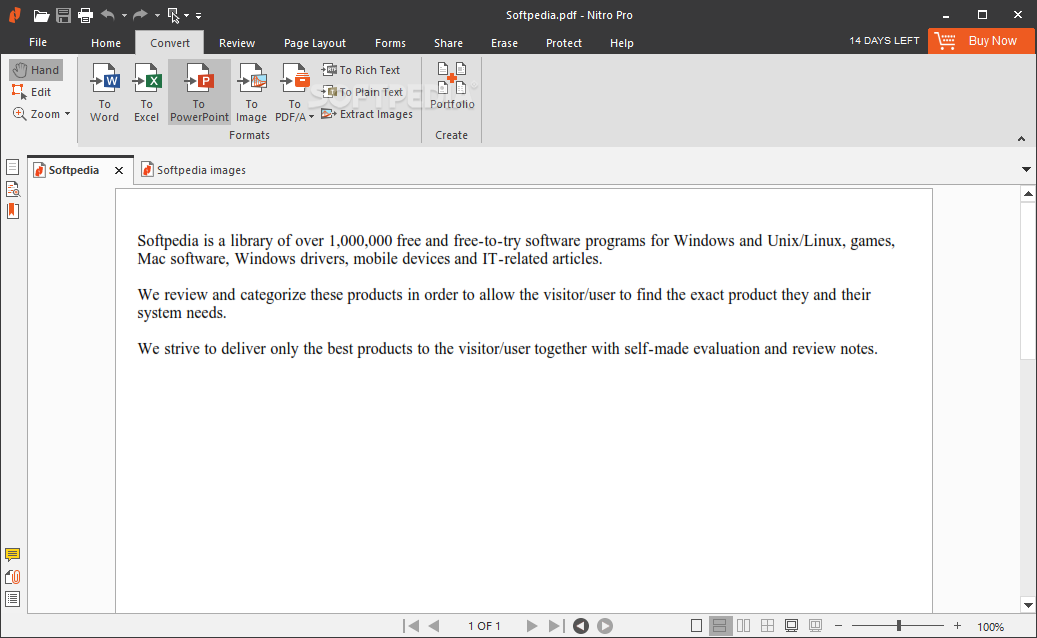The height and width of the screenshot is (638, 1037).
Task: Click the zoom out minus button
Action: tap(839, 625)
